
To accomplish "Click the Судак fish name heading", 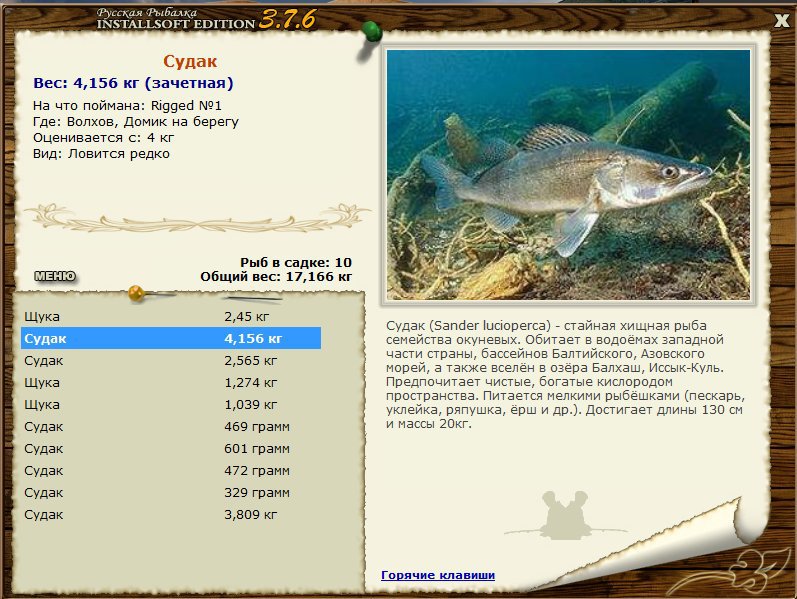I will pos(190,62).
